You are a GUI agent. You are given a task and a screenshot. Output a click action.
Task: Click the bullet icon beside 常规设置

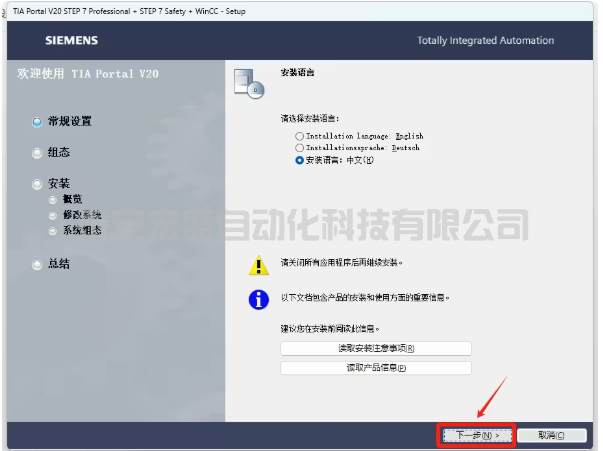(x=38, y=122)
